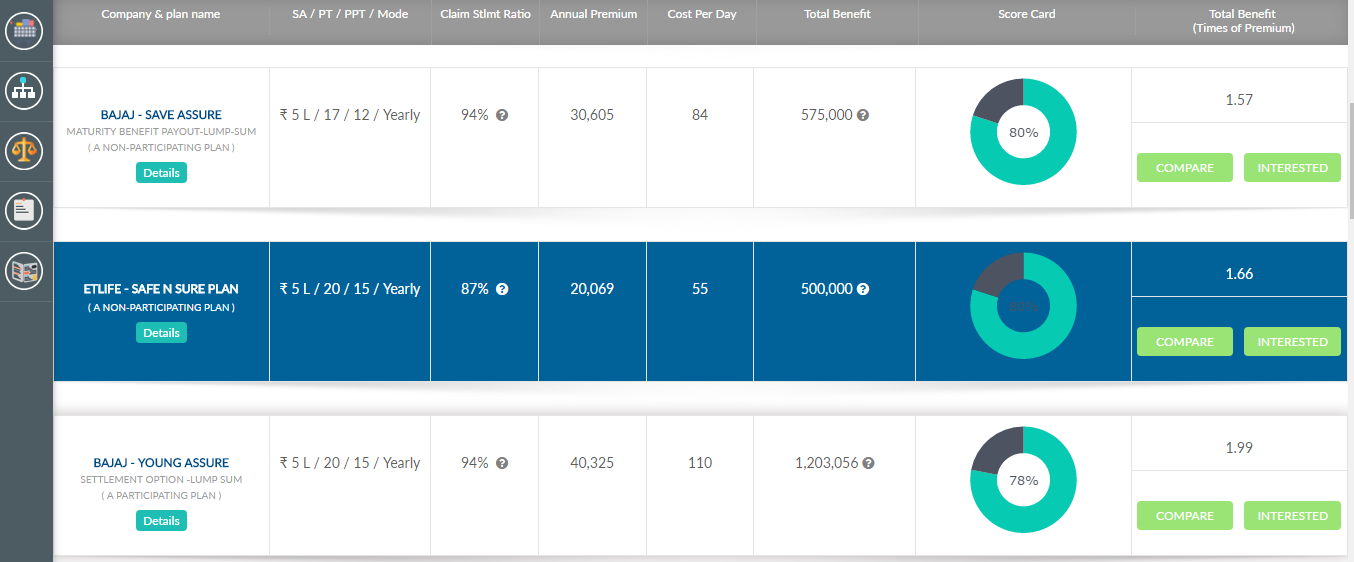Open the document notes sidebar icon
1354x562 pixels.
click(26, 210)
